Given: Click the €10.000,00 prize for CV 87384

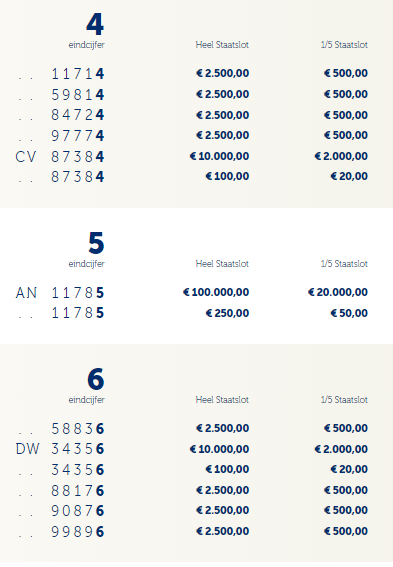Looking at the screenshot, I should 219,156.
